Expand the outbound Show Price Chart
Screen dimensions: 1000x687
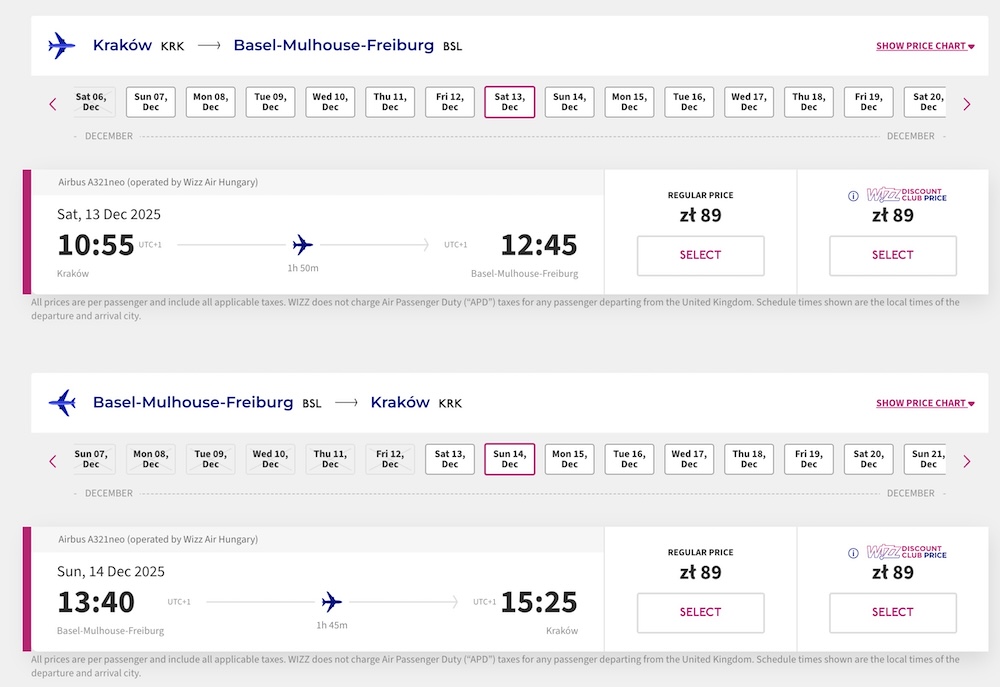coord(925,46)
